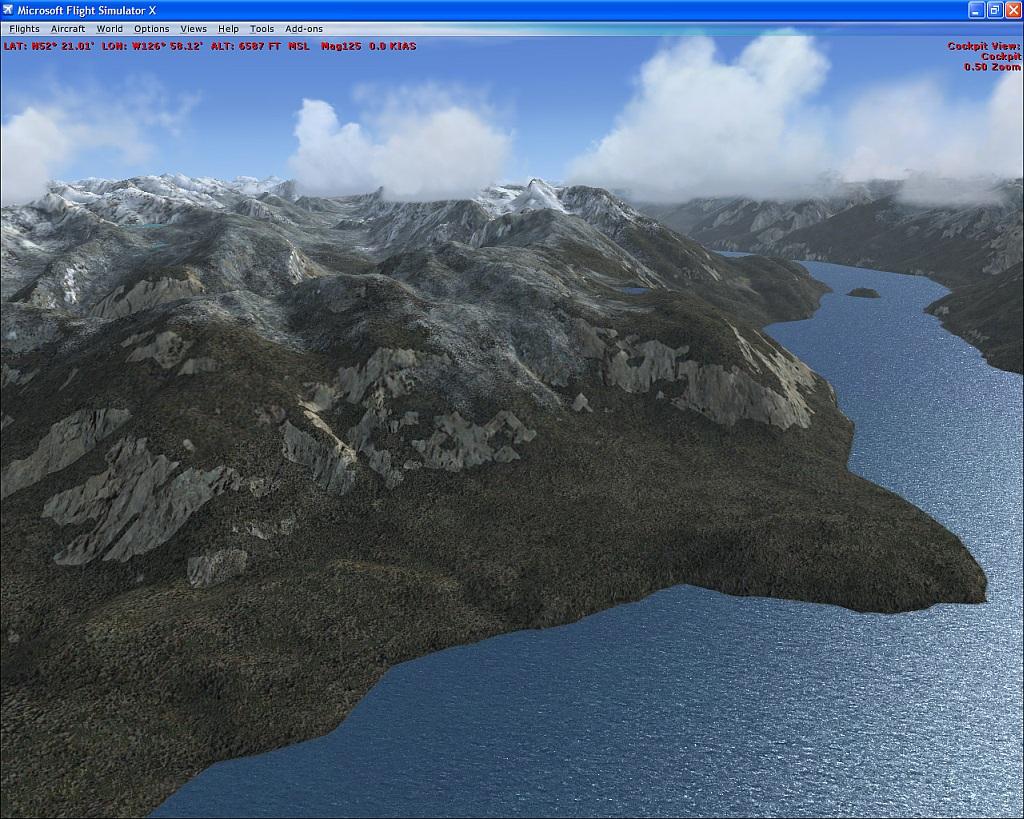
Task: Open the Views menu
Action: point(193,29)
